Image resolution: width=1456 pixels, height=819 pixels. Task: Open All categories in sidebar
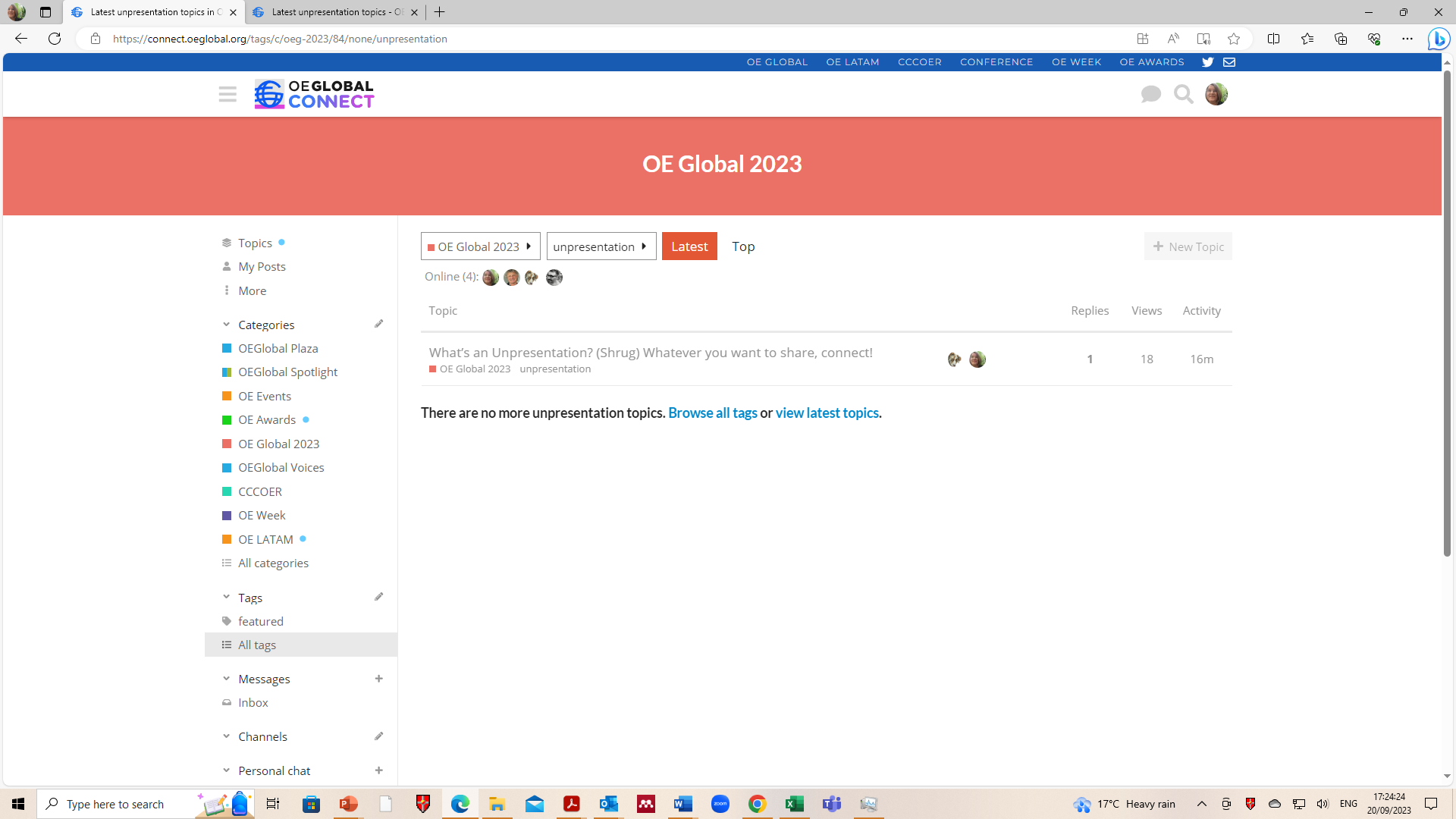273,563
